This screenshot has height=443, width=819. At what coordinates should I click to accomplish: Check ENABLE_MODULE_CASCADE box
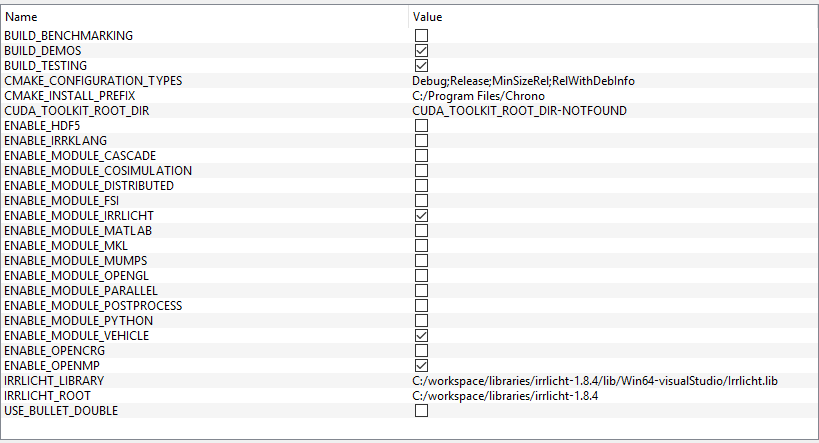[421, 156]
